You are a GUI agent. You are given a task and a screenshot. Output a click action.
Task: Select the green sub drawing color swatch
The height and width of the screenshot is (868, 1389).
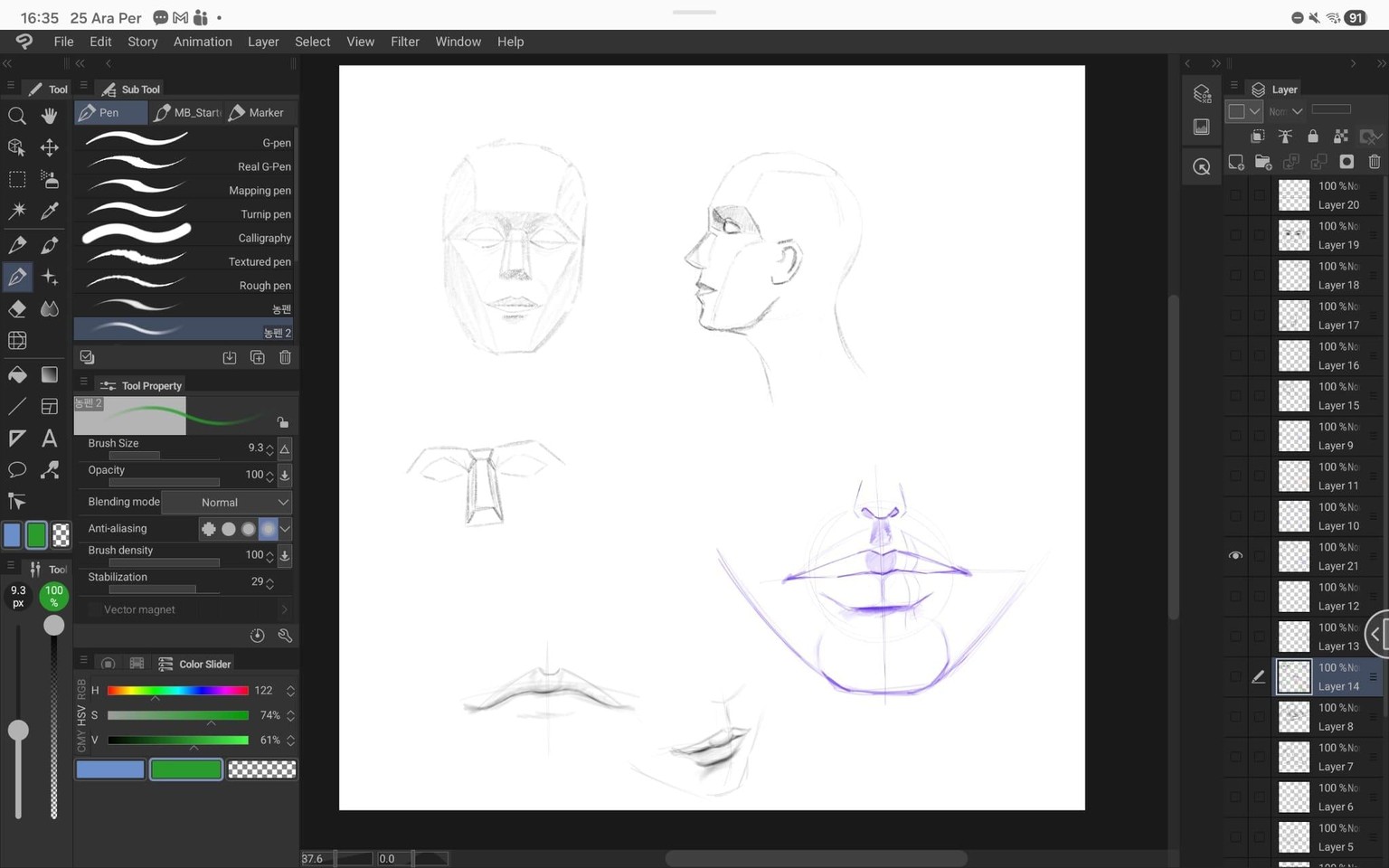(x=186, y=769)
